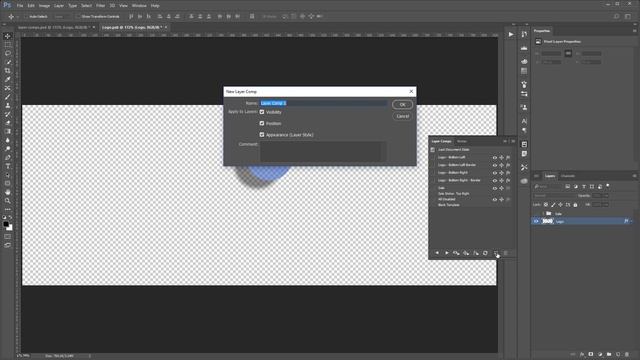Expand the Sale layer group
The height and width of the screenshot is (360, 640).
click(x=543, y=213)
